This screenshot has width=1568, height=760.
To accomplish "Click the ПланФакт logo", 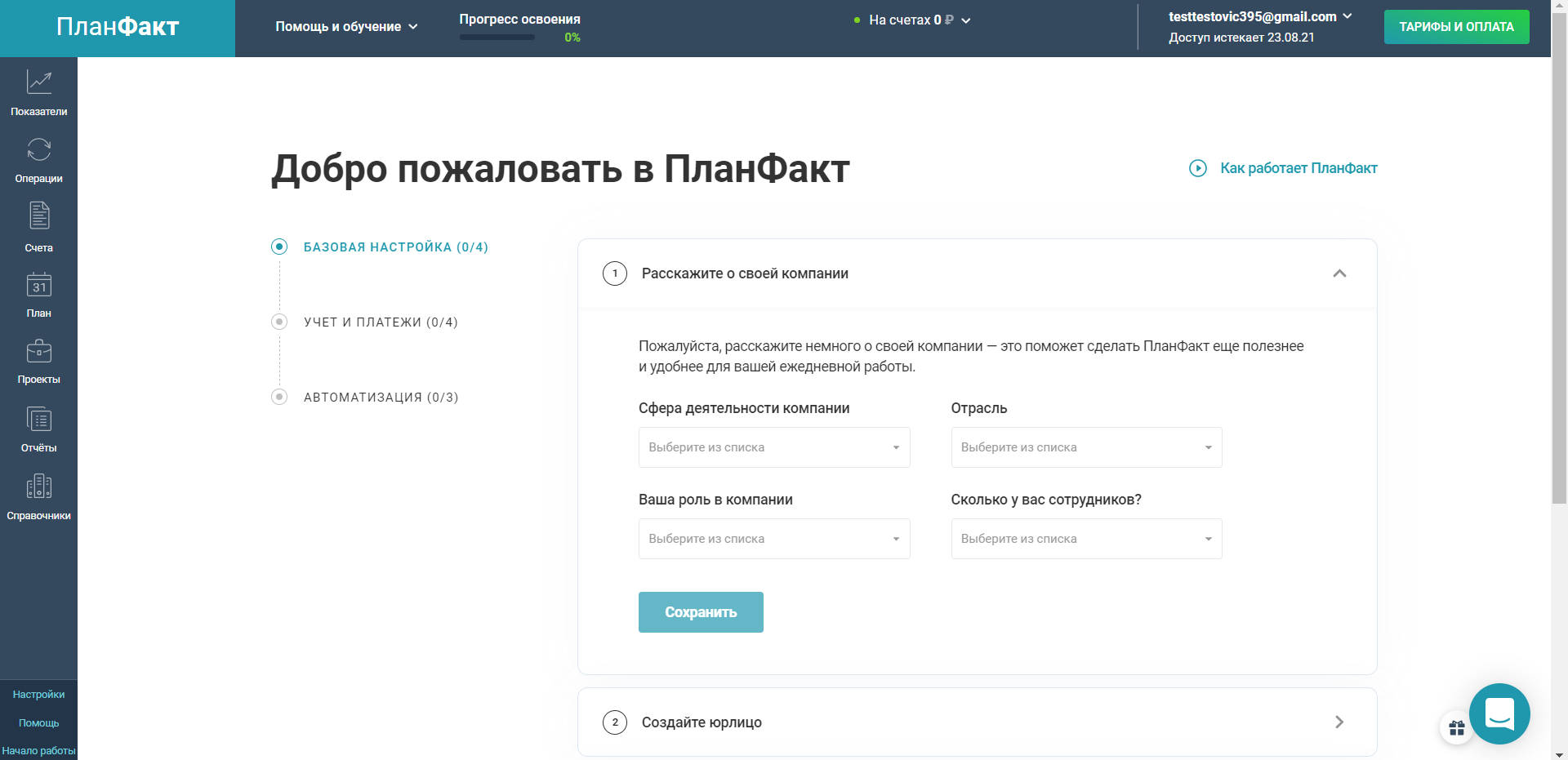I will pyautogui.click(x=118, y=27).
